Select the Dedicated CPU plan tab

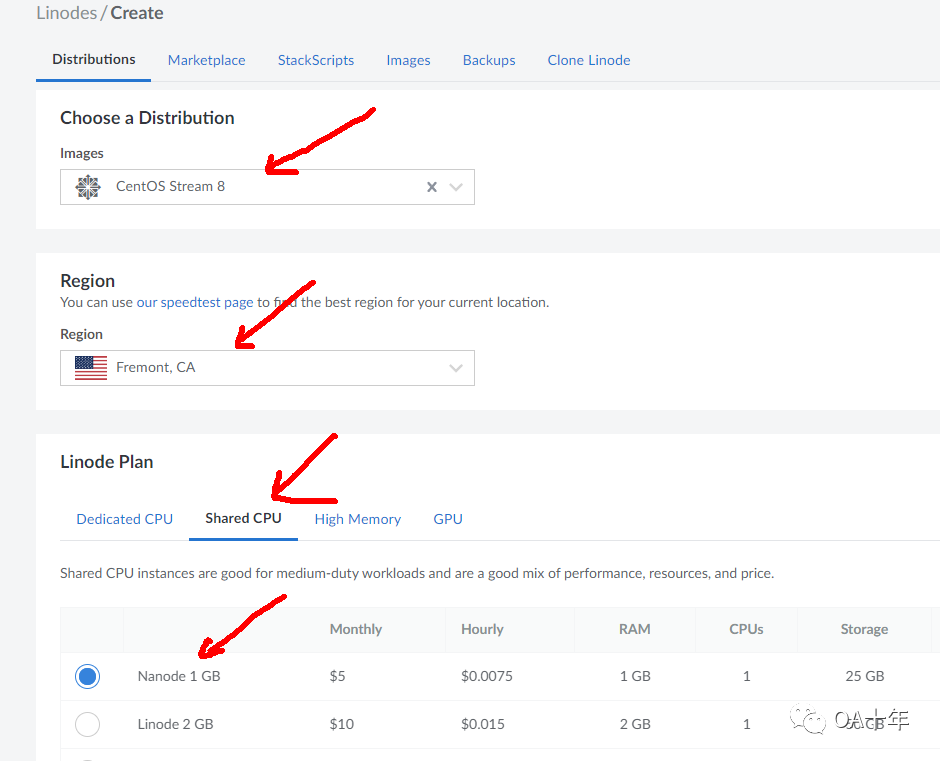tap(125, 519)
